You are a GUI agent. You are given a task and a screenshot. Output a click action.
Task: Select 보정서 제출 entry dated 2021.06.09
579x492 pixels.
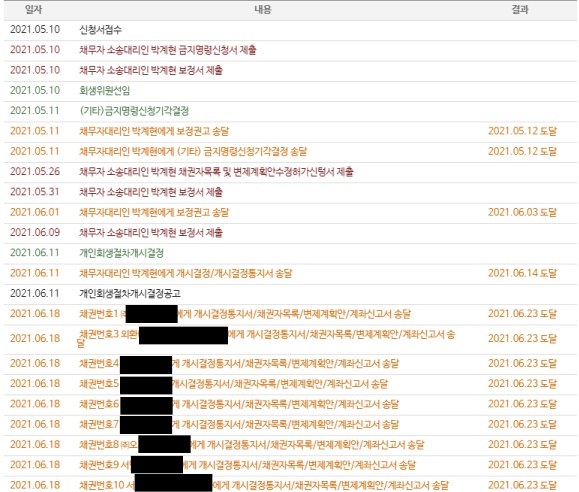[151, 233]
